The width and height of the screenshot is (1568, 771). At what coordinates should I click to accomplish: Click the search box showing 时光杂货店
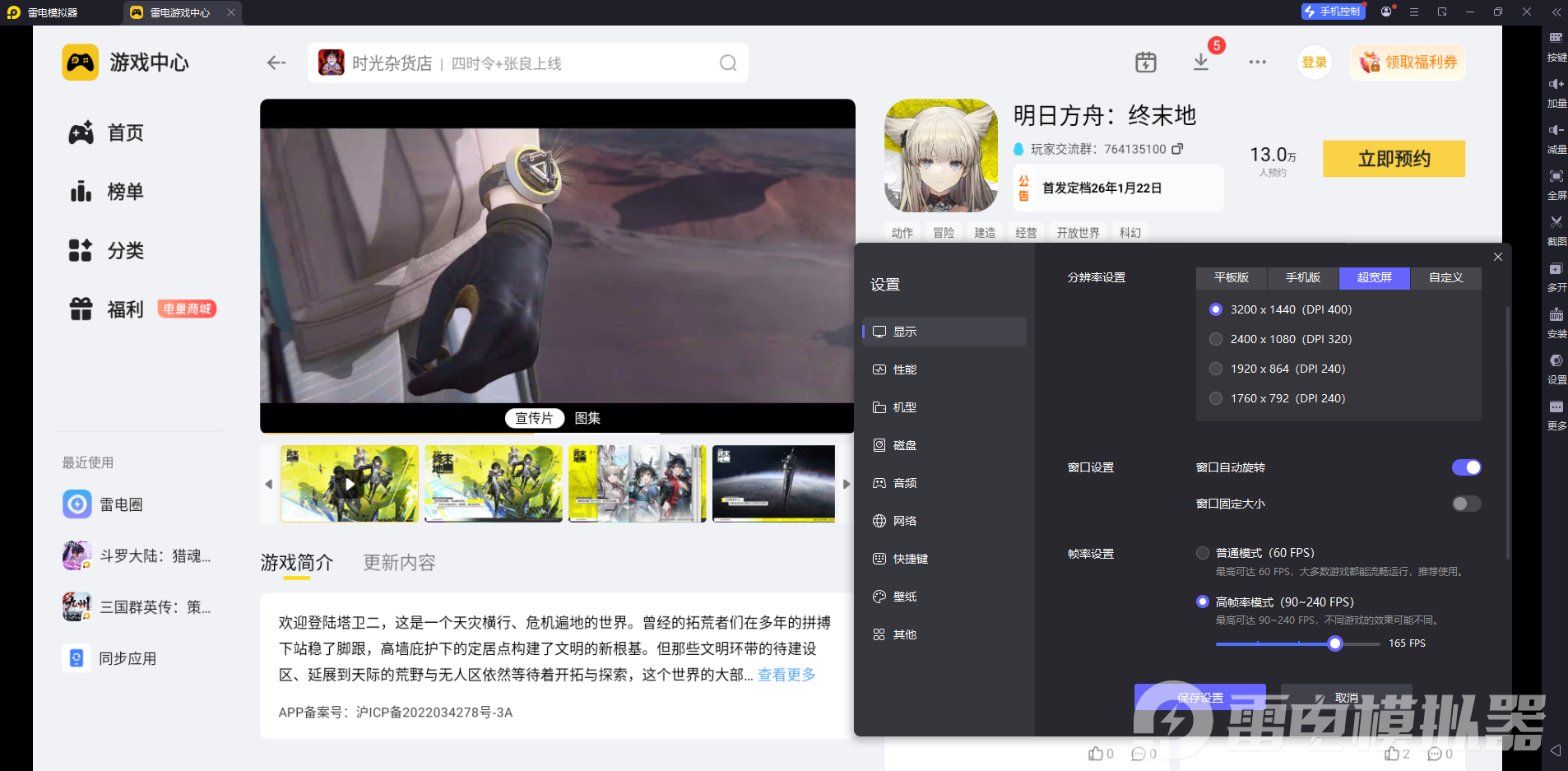(x=528, y=63)
